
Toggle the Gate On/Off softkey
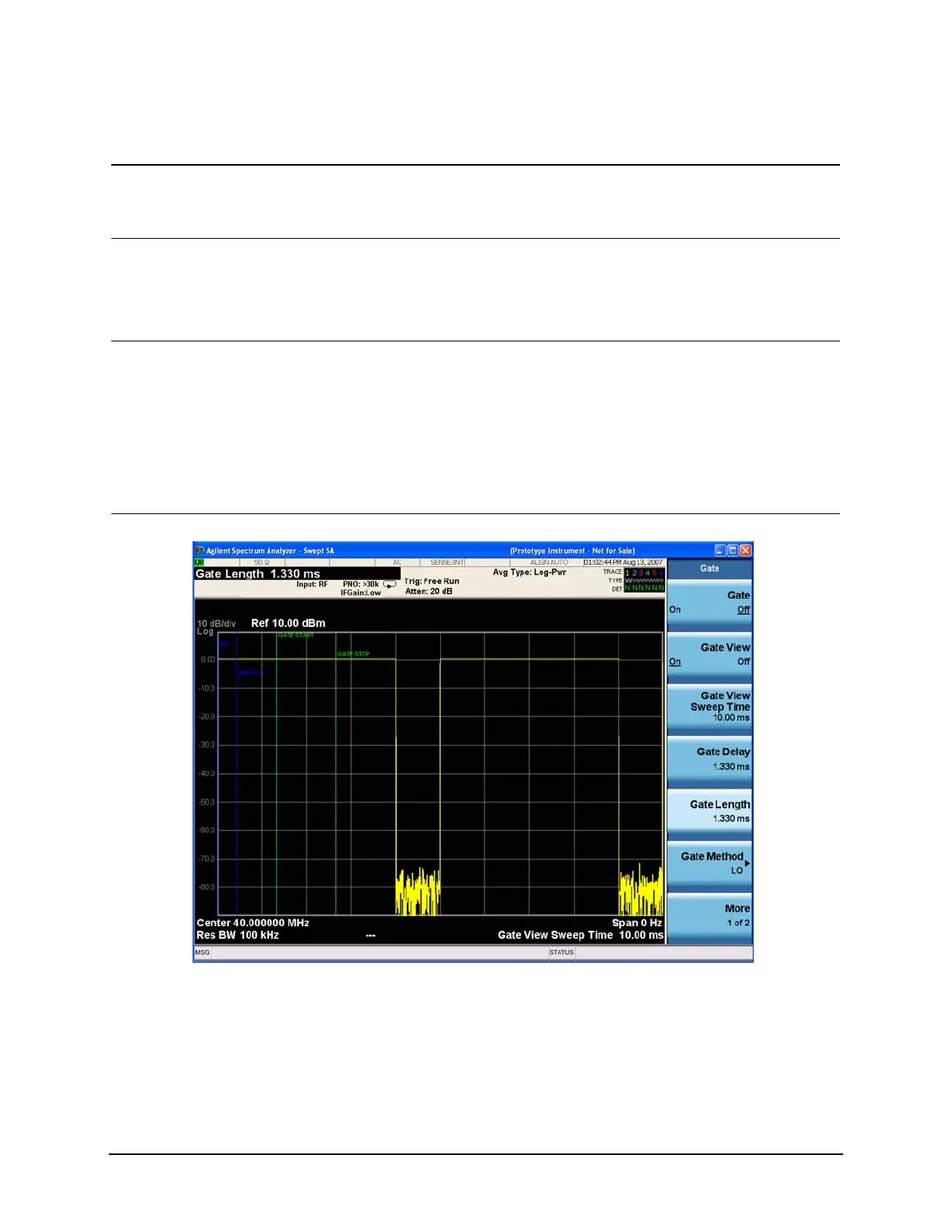[709, 602]
